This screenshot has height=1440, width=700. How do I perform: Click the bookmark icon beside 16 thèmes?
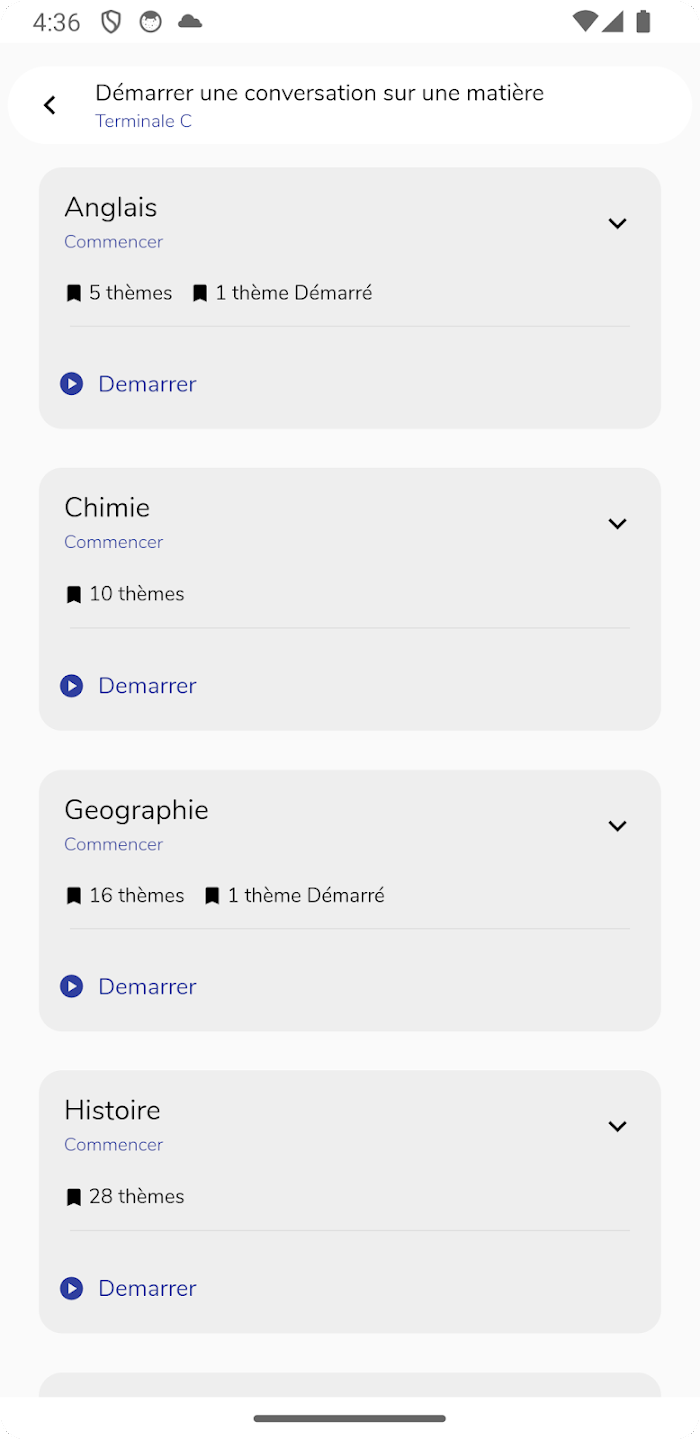point(73,895)
